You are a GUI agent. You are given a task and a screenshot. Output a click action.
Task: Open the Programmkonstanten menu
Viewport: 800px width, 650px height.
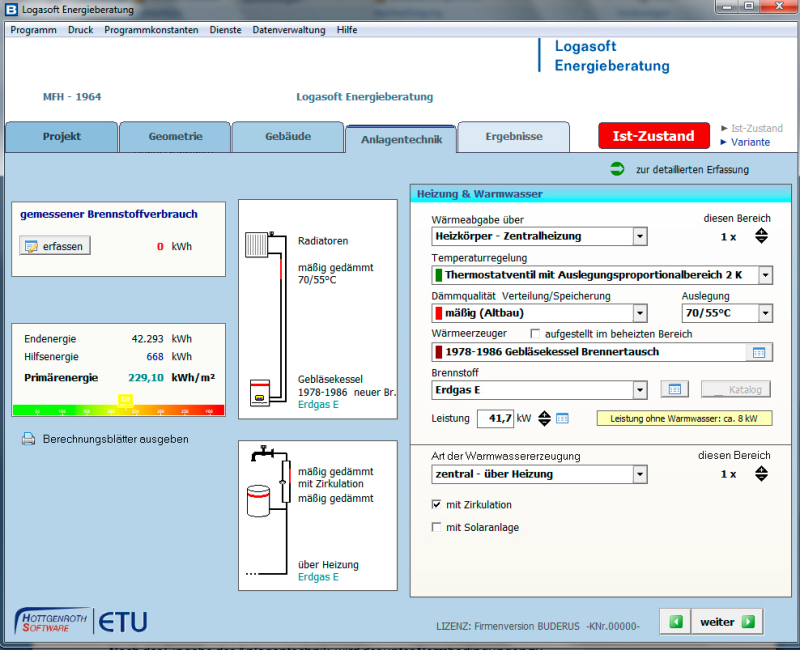coord(152,30)
